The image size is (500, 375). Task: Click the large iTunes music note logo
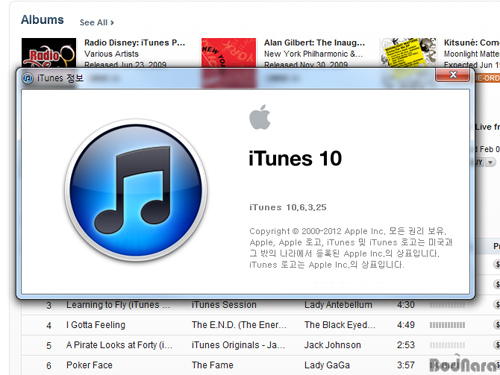click(x=136, y=190)
